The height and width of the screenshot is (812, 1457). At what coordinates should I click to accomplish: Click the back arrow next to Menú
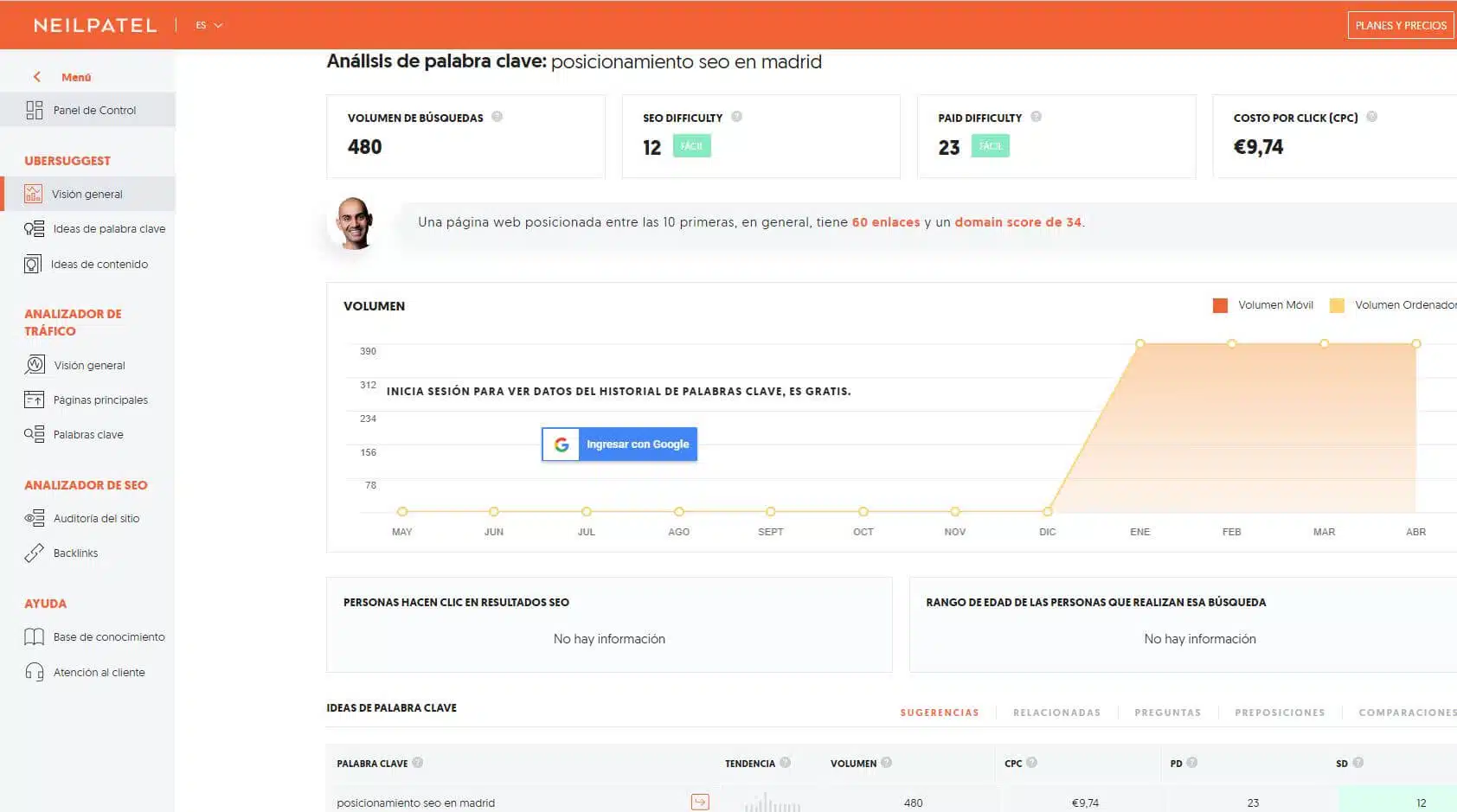pos(37,77)
